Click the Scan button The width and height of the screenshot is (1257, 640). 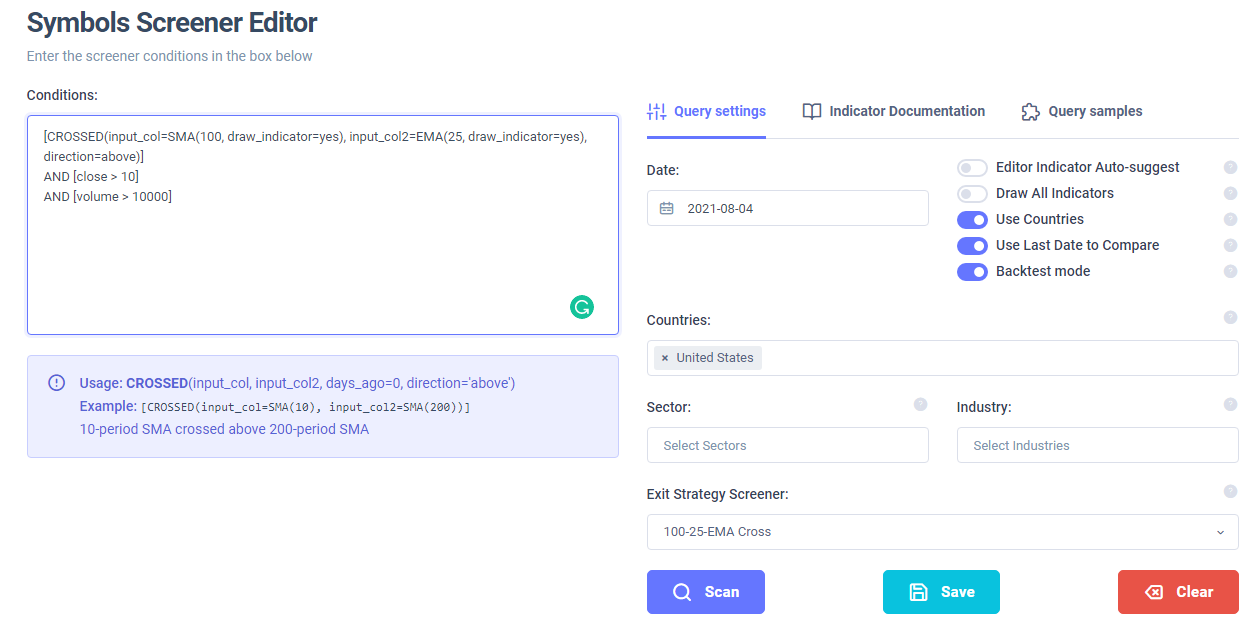(706, 592)
